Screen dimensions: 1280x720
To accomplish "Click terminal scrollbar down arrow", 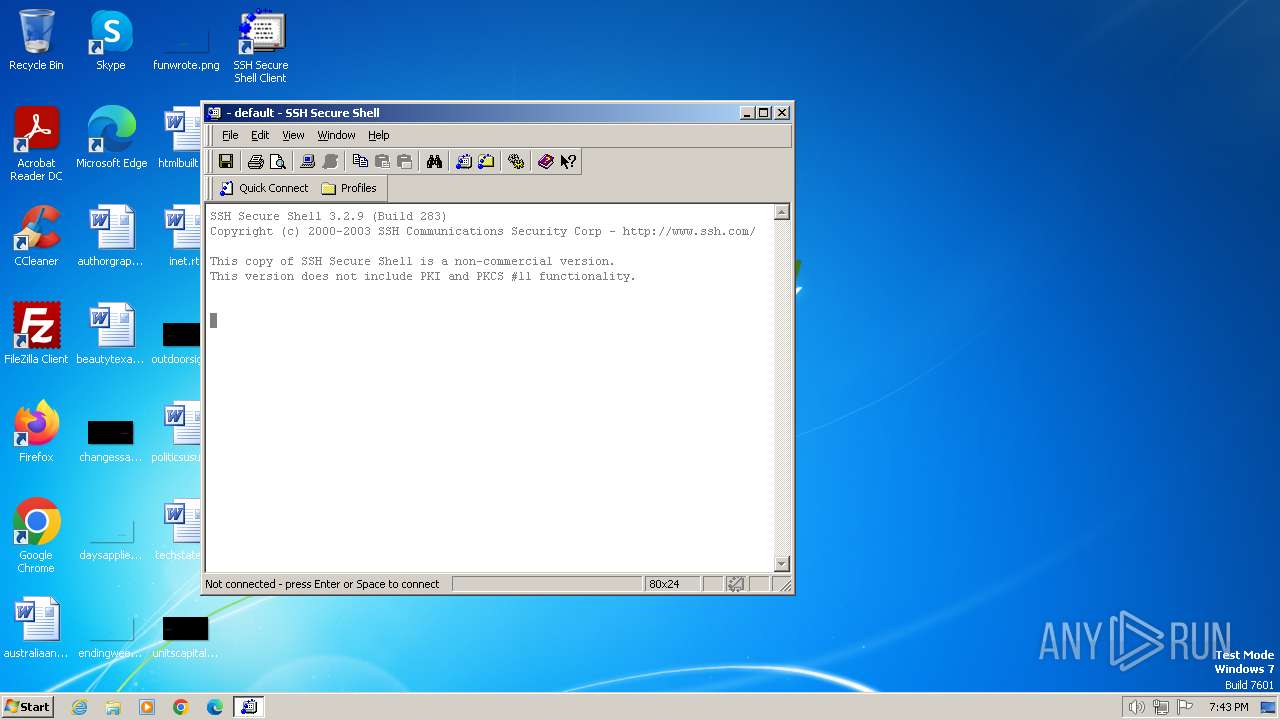I will click(x=782, y=564).
